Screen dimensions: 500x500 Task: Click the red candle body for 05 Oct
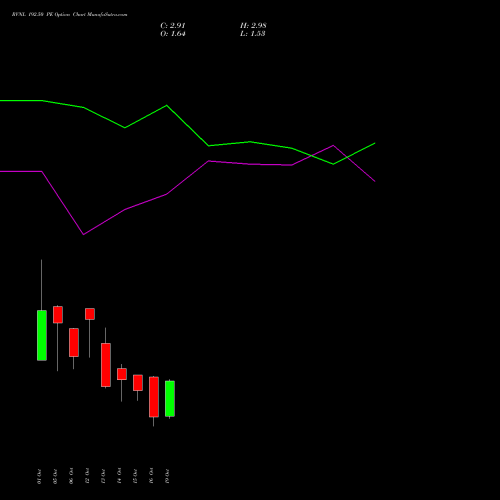pos(58,315)
